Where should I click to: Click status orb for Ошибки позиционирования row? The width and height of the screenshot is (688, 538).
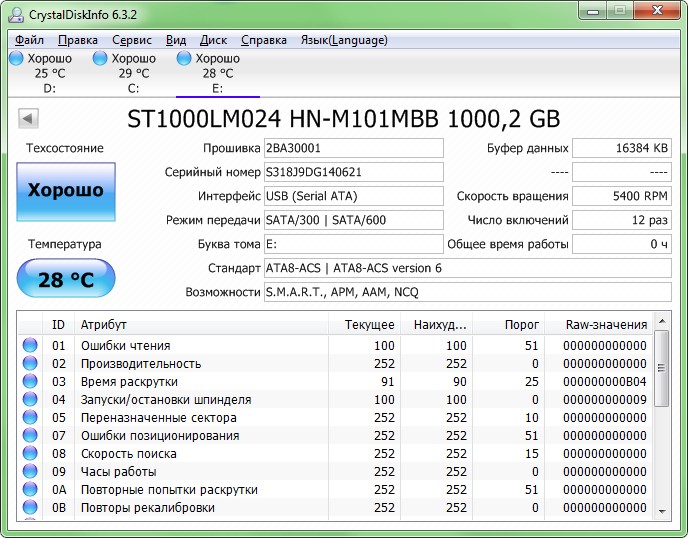pos(30,435)
